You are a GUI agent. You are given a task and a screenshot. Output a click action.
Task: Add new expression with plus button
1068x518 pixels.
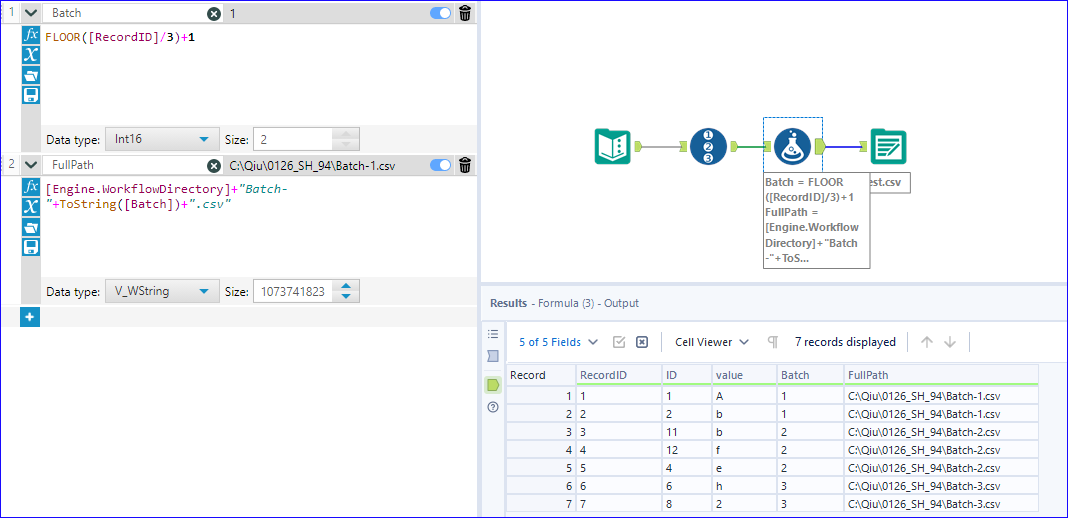(30, 317)
